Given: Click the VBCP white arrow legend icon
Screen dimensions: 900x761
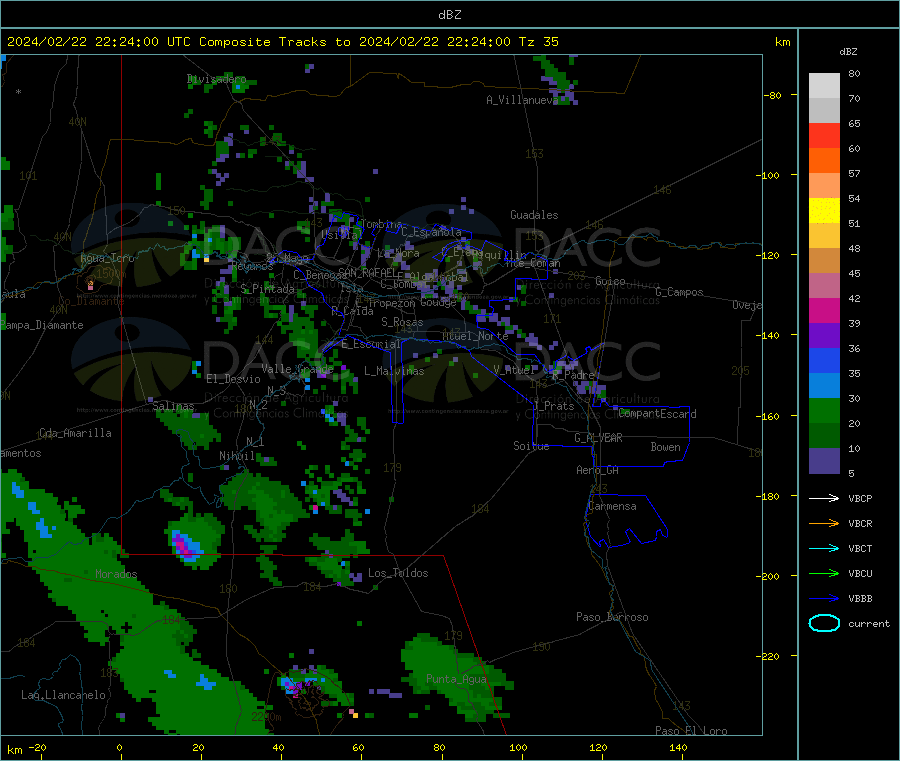Looking at the screenshot, I should point(824,498).
